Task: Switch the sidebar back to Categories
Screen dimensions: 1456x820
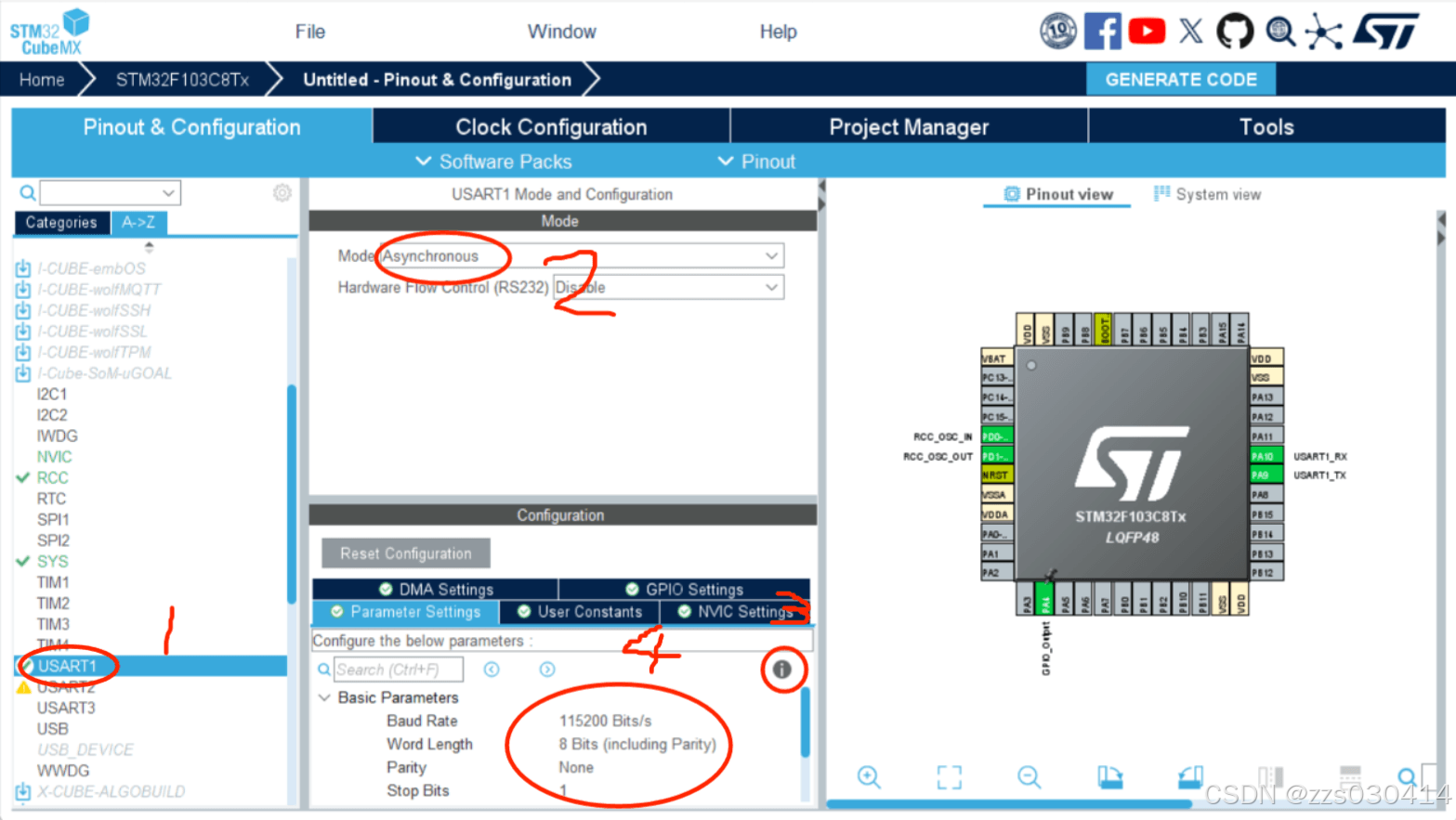Action: (x=61, y=223)
